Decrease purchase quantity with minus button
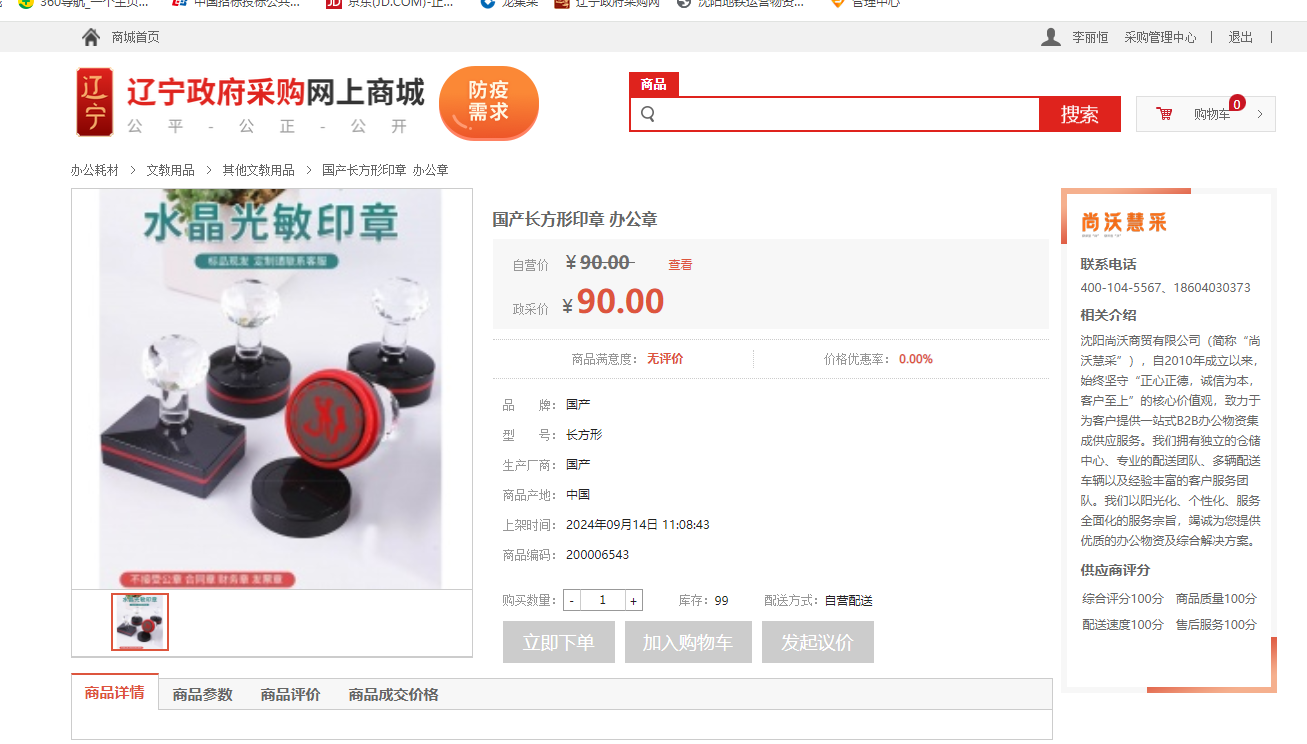1307x744 pixels. (x=571, y=600)
